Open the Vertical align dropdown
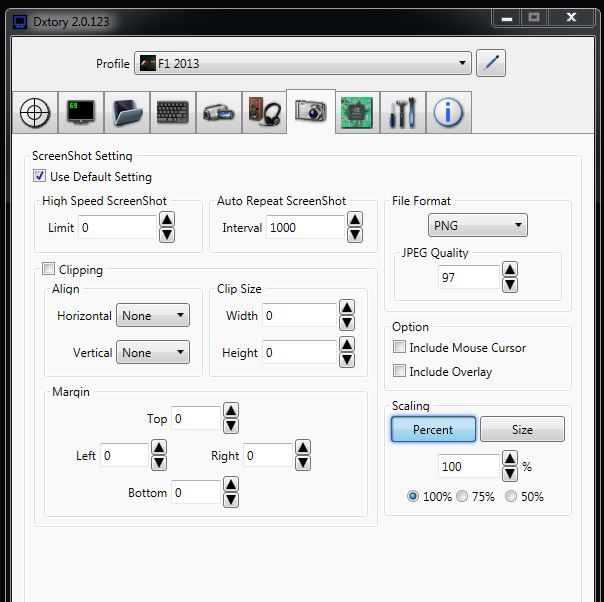Viewport: 604px width, 602px height. (x=153, y=352)
